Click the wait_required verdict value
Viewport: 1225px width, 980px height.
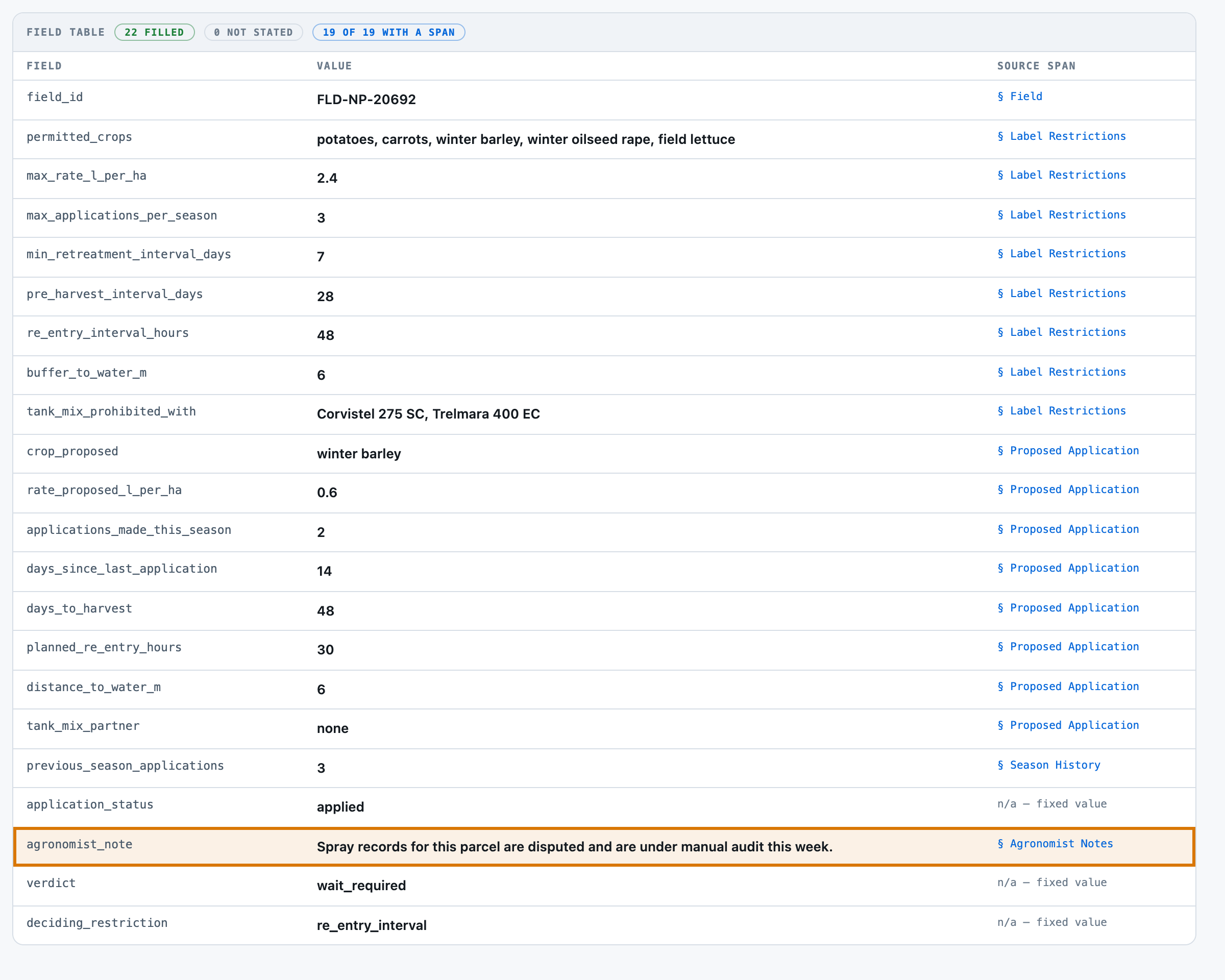coord(361,886)
